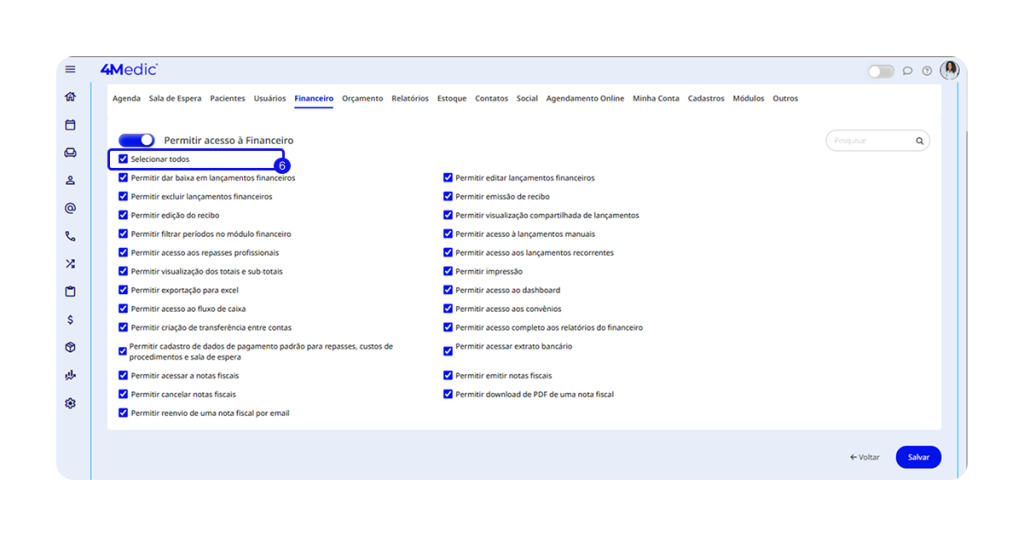
Task: Disable the 'Permitir acesso à Financeiro' switch
Action: pyautogui.click(x=137, y=141)
